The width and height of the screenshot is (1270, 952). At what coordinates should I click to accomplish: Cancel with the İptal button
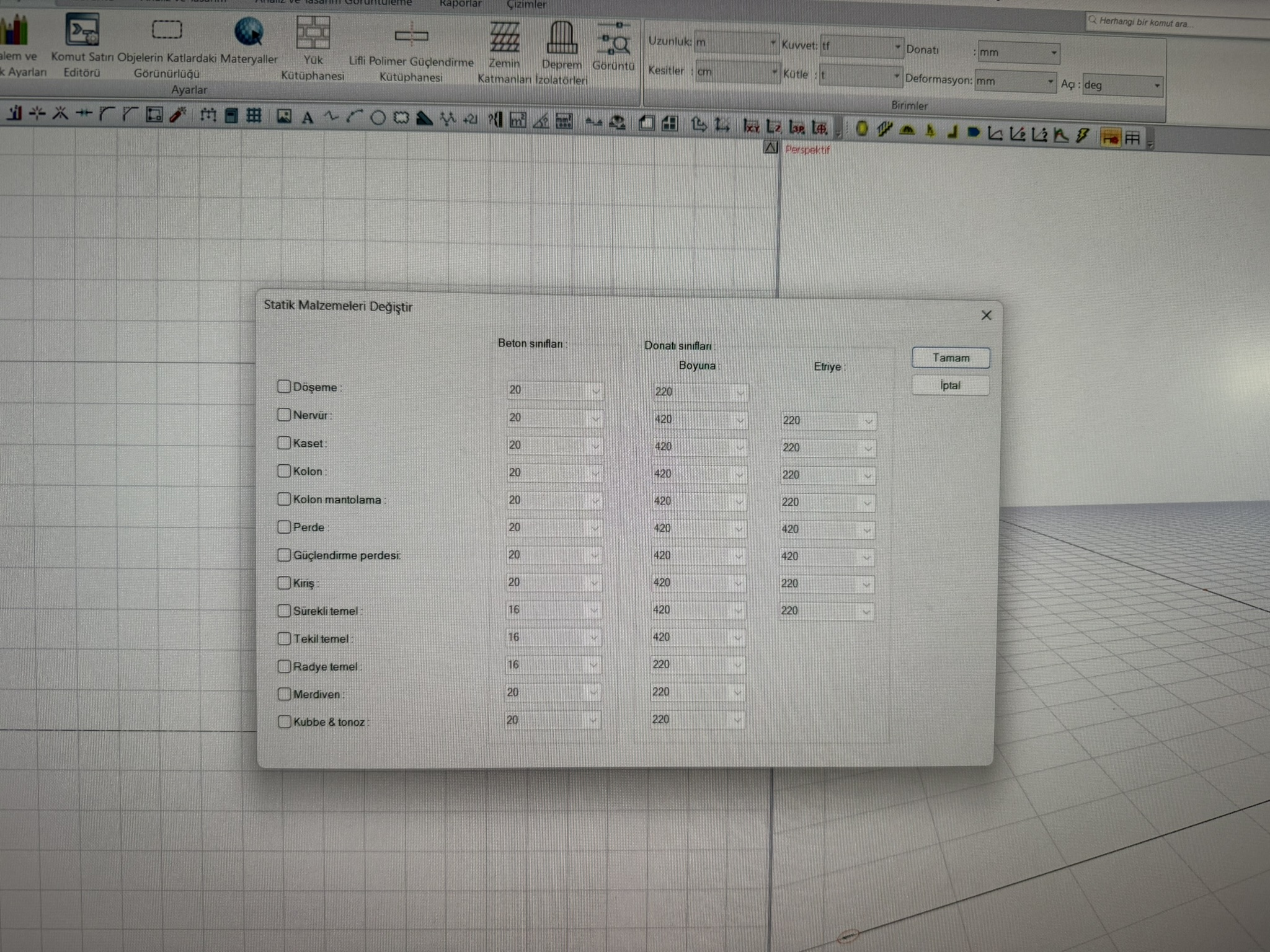(950, 386)
